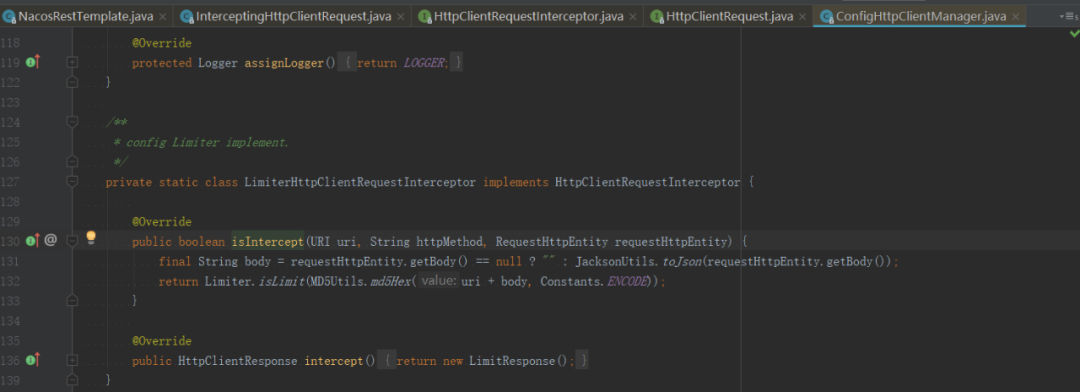This screenshot has height=392, width=1080.
Task: Collapse method end fold marker on line 133
Action: (x=72, y=300)
